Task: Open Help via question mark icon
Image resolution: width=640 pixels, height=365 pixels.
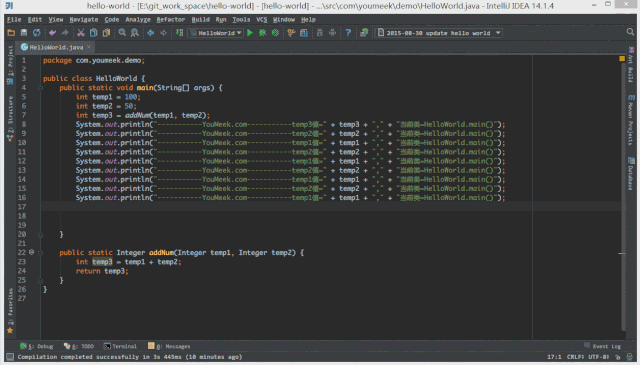Action: pyautogui.click(x=348, y=33)
